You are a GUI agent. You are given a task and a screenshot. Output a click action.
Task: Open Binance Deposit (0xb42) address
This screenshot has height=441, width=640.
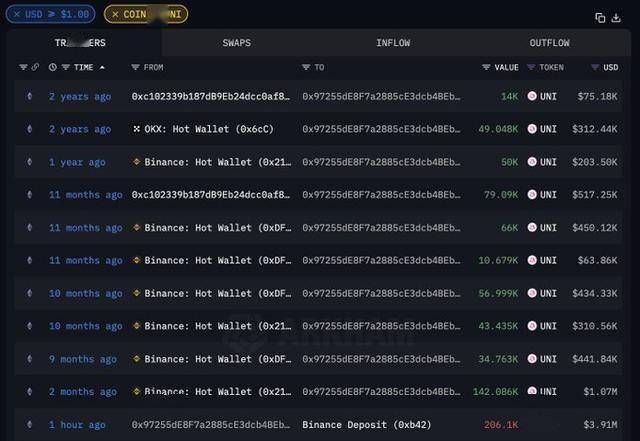tap(367, 425)
